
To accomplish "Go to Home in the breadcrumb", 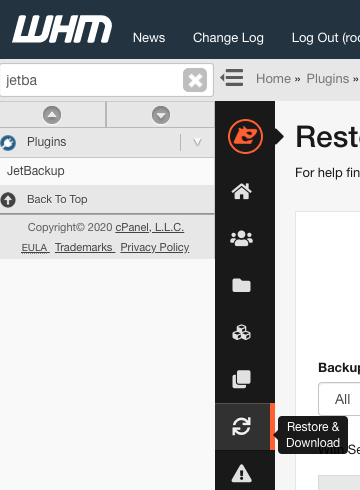I will pyautogui.click(x=273, y=79).
